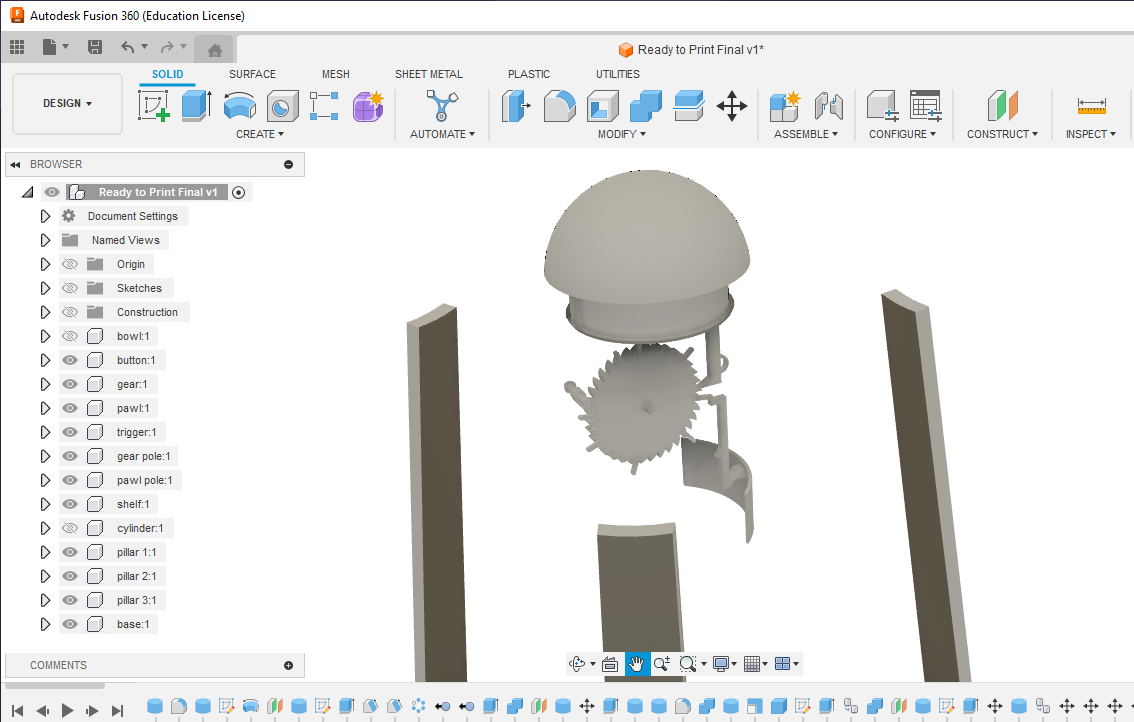The image size is (1134, 722).
Task: Open the MODIFY menu label
Action: pos(621,134)
